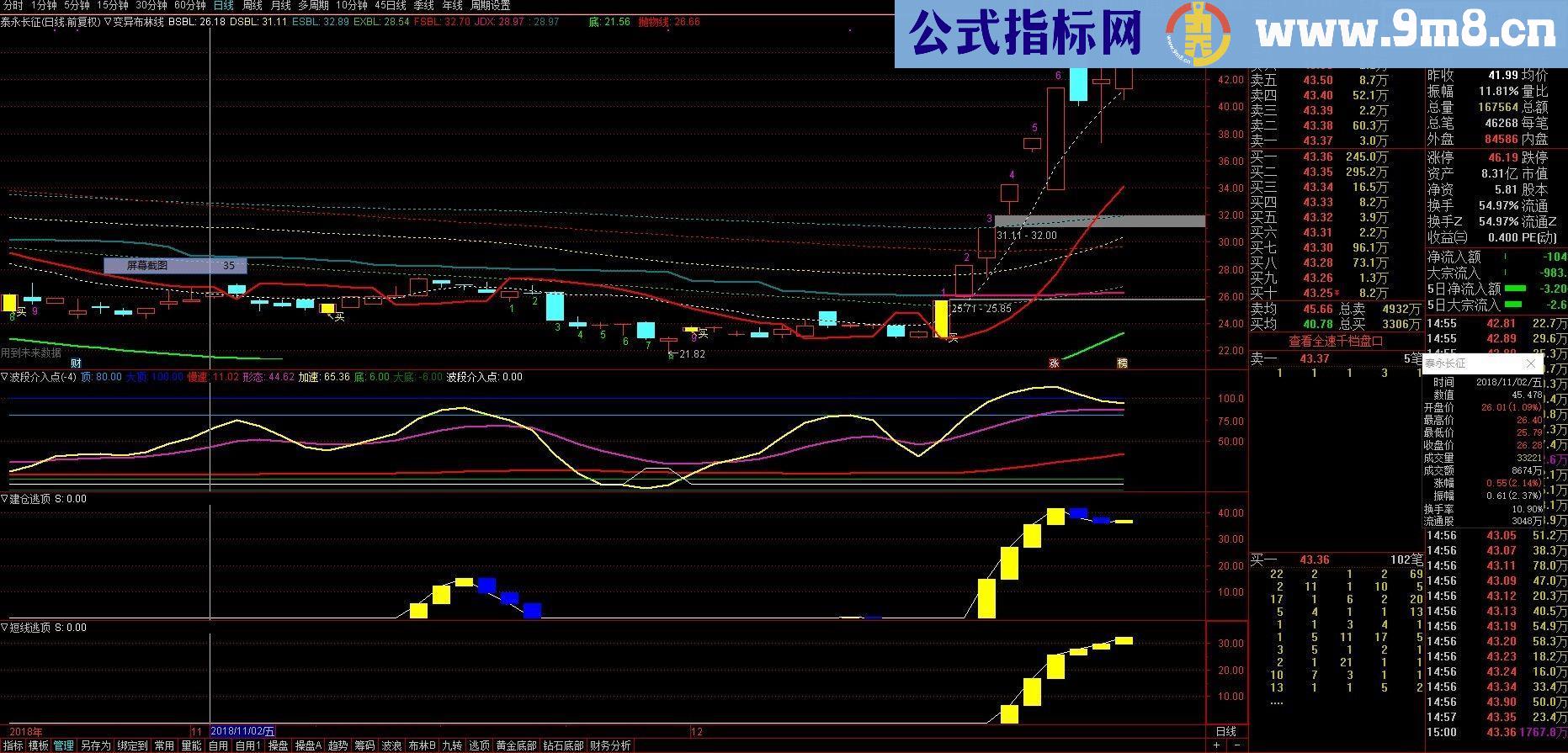Select the 30分钟 period tab
Screen dimensions: 1568x753
pyautogui.click(x=151, y=6)
